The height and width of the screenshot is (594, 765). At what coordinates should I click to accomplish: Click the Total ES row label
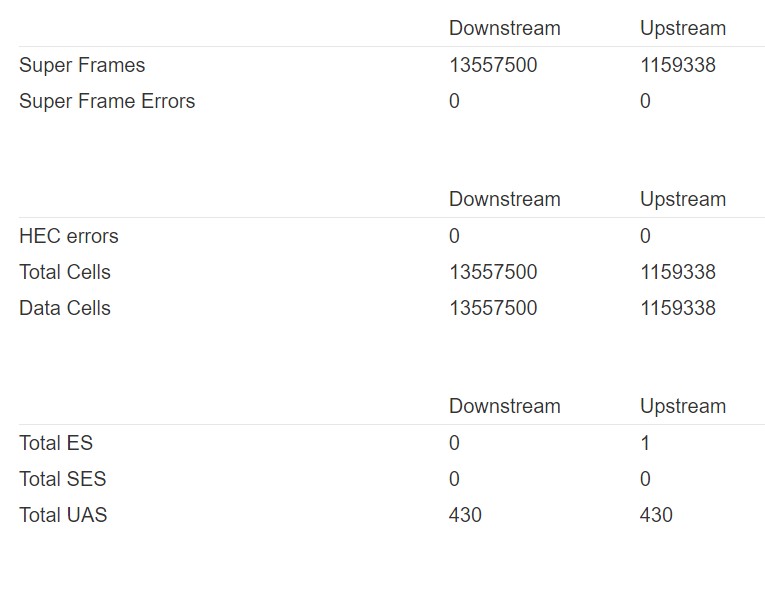coord(56,443)
